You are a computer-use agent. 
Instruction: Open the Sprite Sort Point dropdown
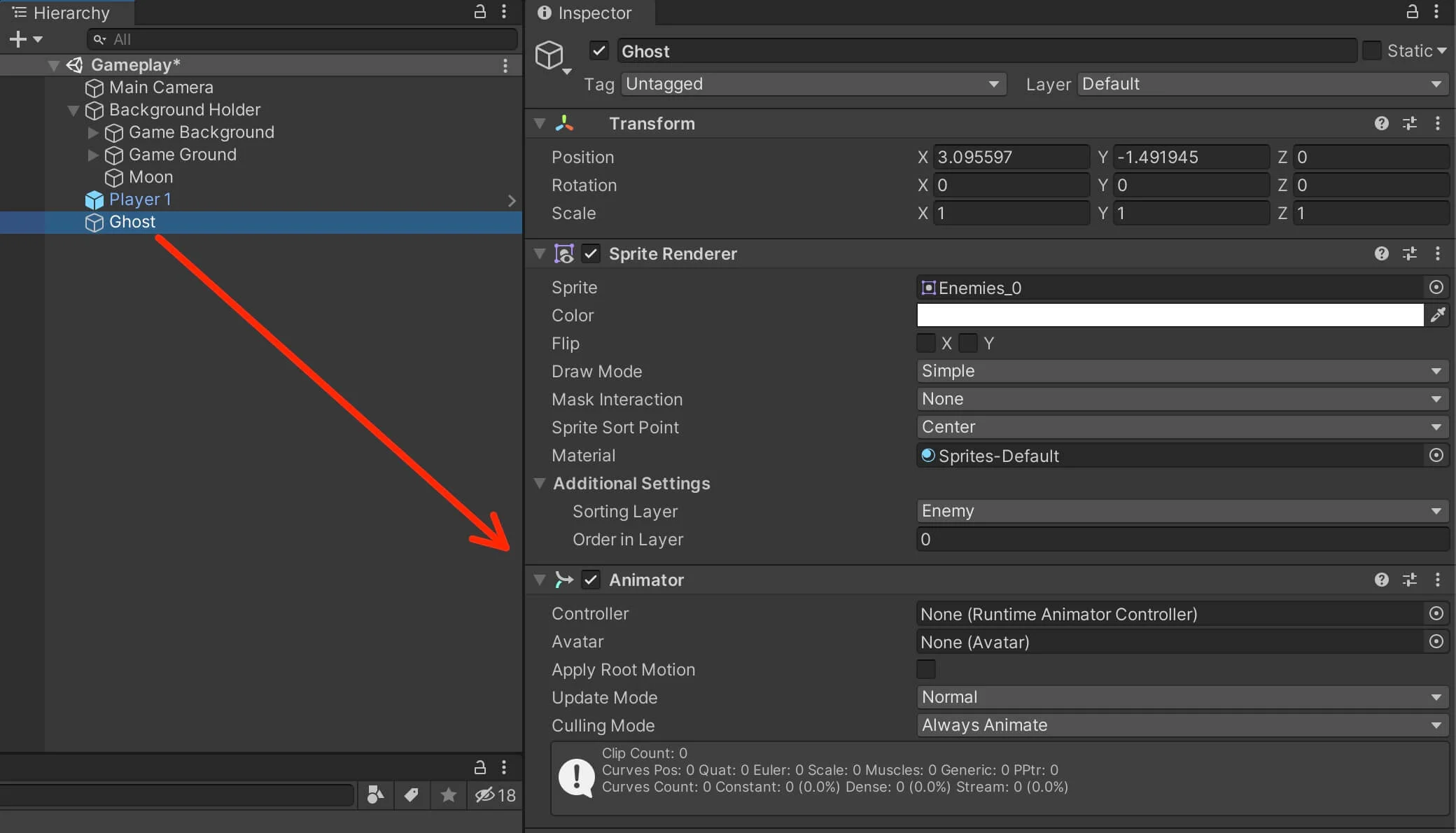click(1182, 427)
